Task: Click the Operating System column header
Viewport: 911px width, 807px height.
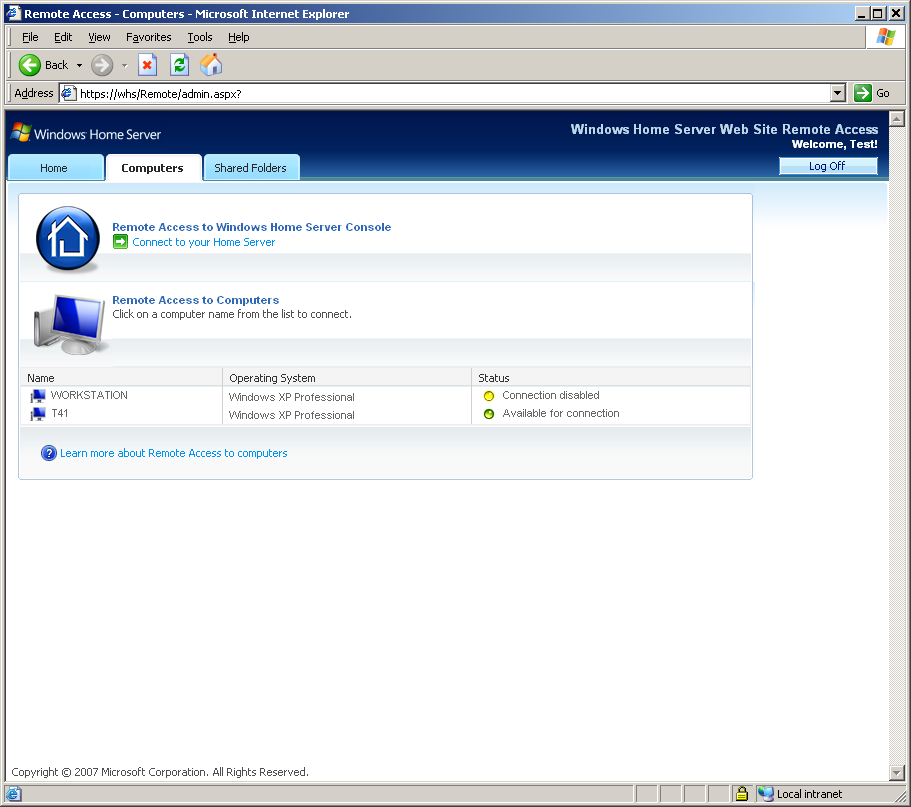Action: 347,378
